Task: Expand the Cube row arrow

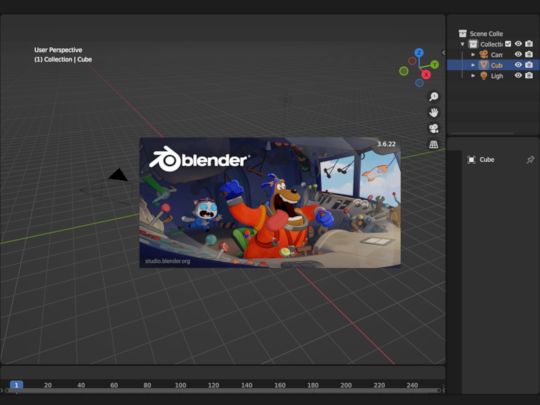Action: click(473, 65)
